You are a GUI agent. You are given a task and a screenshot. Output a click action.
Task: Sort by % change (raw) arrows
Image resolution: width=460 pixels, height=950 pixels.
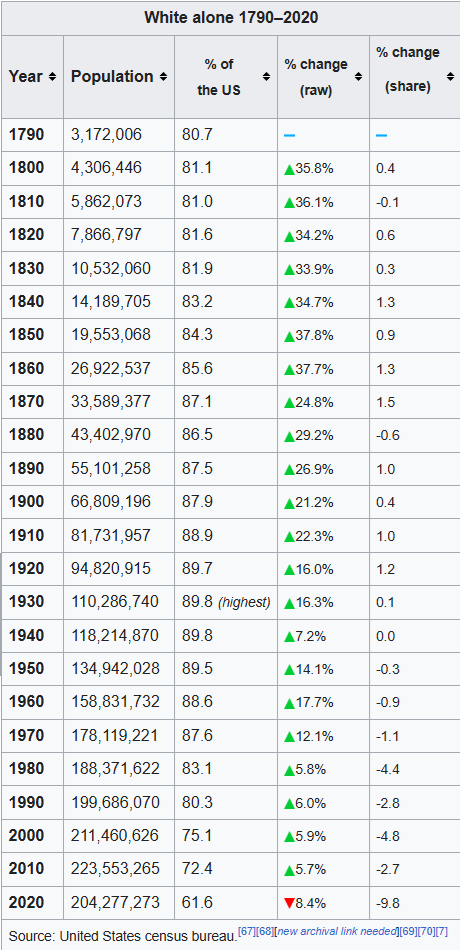pos(359,77)
